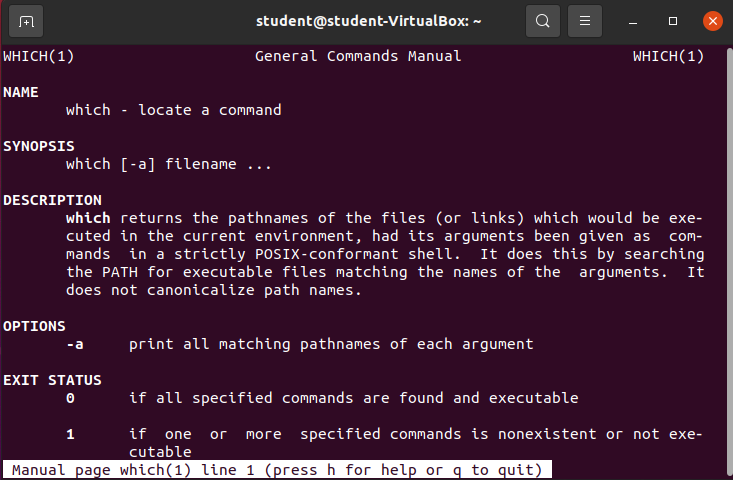733x480 pixels.
Task: Click the search magnifier icon
Action: [543, 21]
